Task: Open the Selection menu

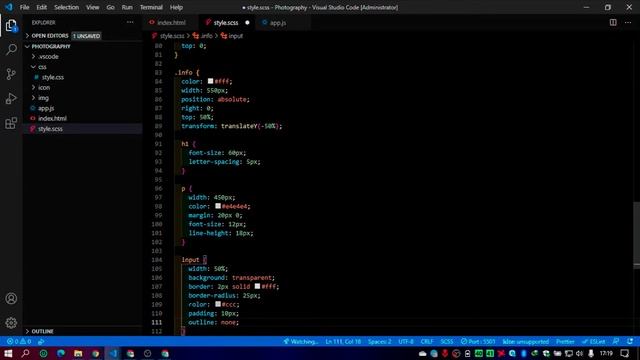Action: point(67,7)
